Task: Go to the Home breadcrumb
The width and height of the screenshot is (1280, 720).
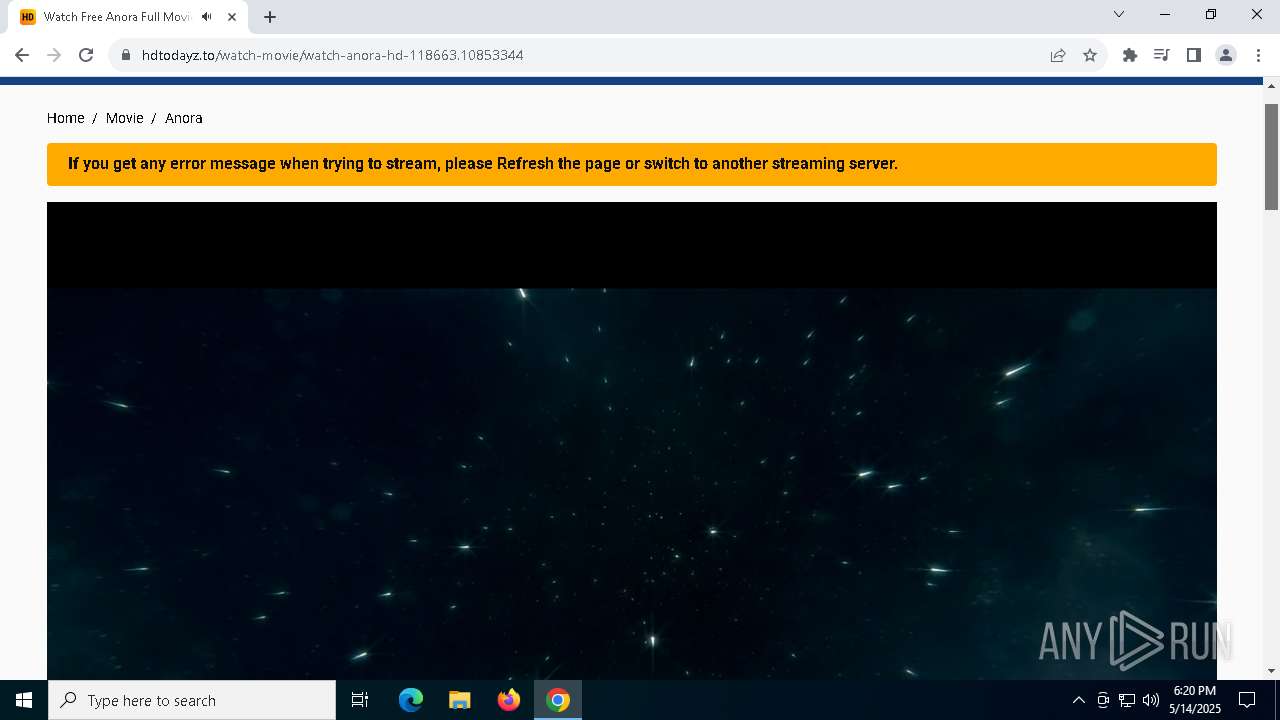Action: click(66, 118)
